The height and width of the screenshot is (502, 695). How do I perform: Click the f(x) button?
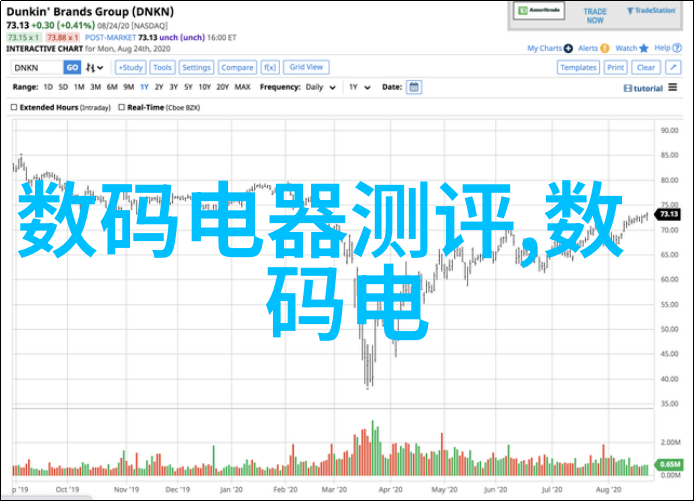pyautogui.click(x=270, y=67)
